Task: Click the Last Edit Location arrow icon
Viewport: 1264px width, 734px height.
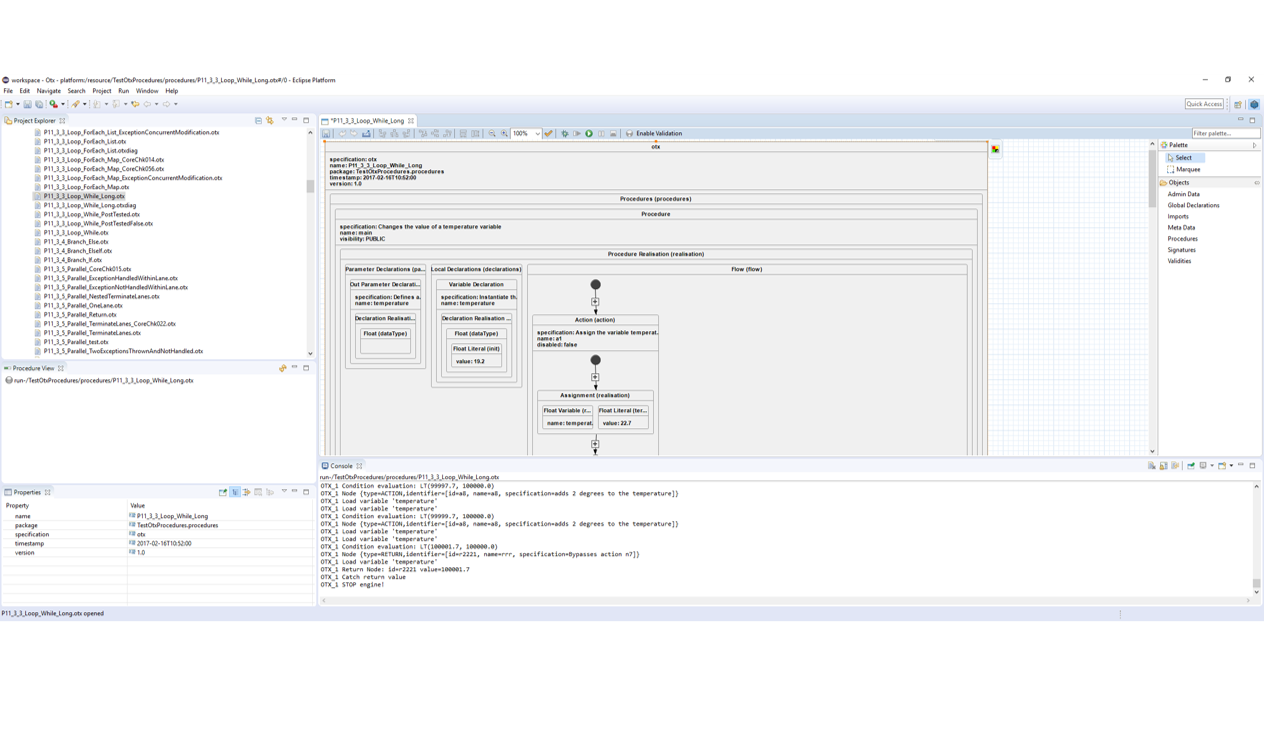Action: [135, 104]
